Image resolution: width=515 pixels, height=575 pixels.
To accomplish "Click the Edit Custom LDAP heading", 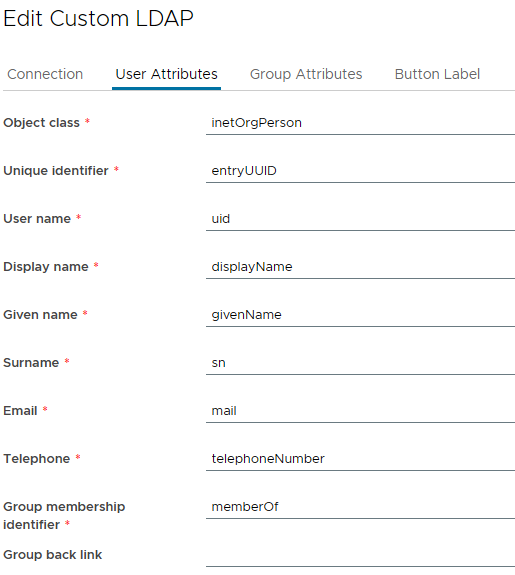I will pyautogui.click(x=98, y=18).
